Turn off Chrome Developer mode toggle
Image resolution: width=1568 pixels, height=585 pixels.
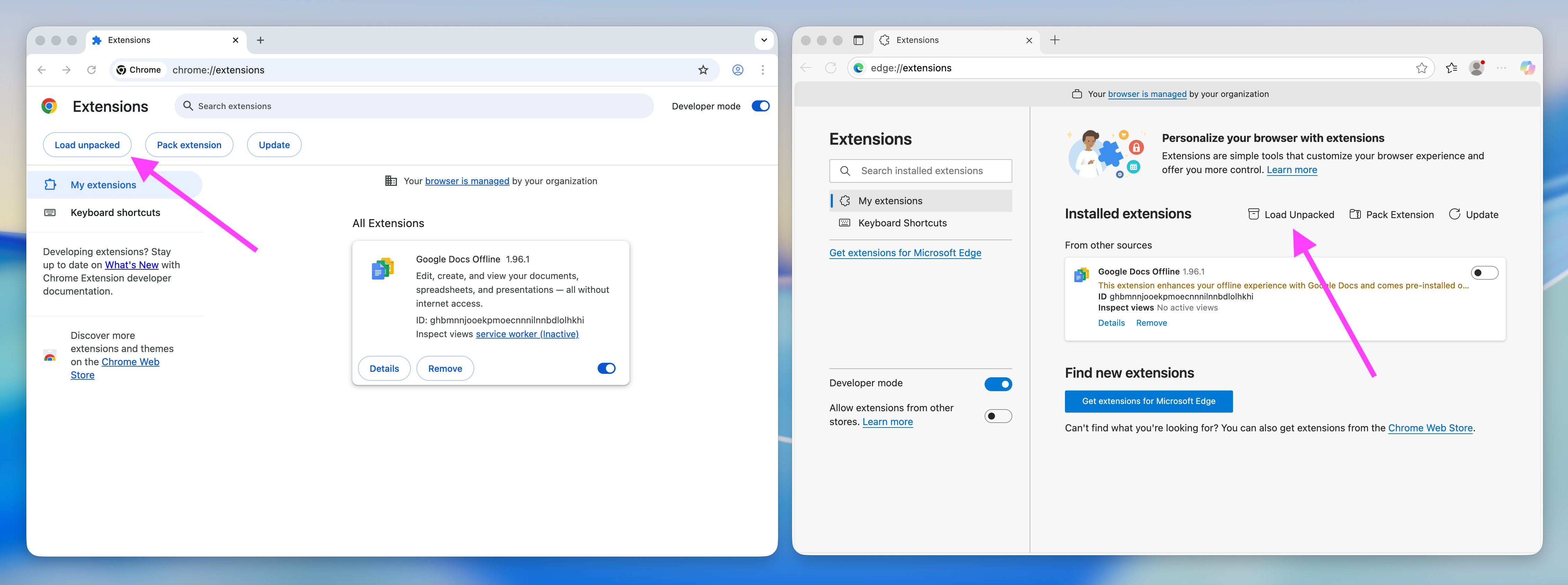click(x=760, y=106)
